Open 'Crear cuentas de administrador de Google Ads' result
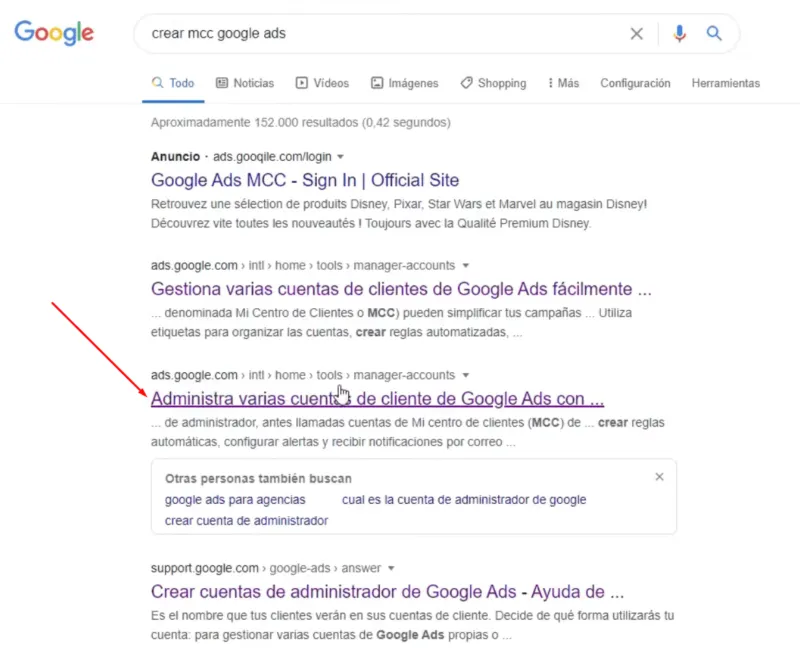Image resolution: width=800 pixels, height=660 pixels. tap(387, 592)
